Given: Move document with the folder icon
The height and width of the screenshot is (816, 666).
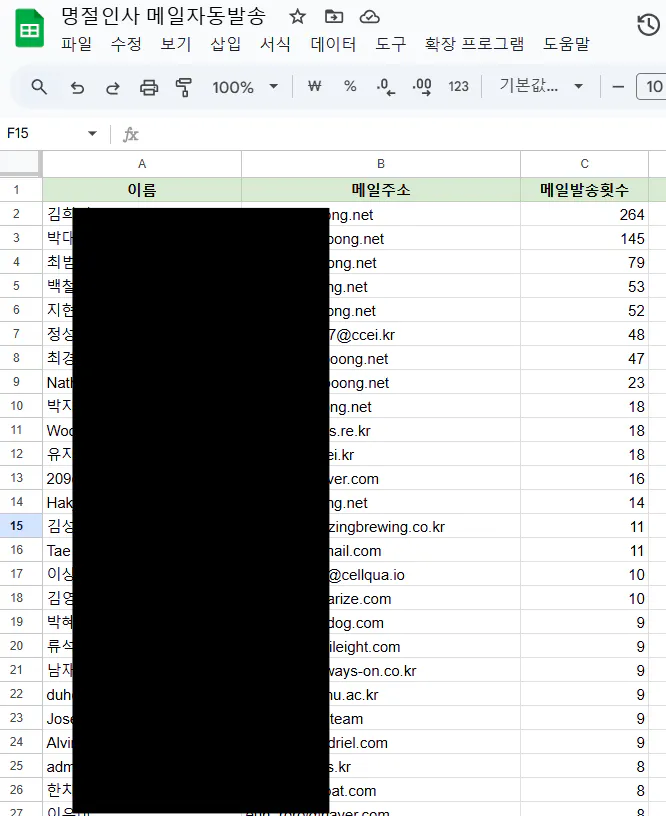Looking at the screenshot, I should click(334, 17).
